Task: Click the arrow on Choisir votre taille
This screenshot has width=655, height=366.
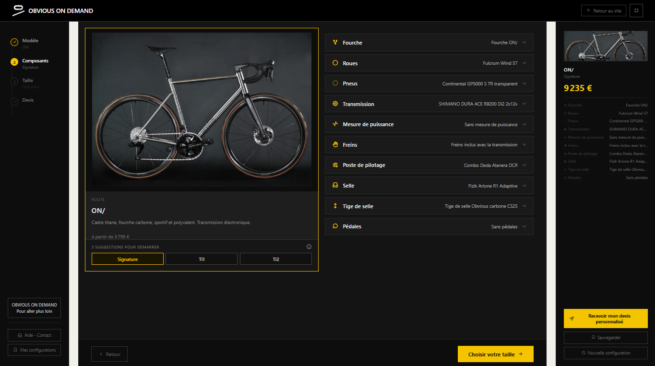Action: click(520, 354)
